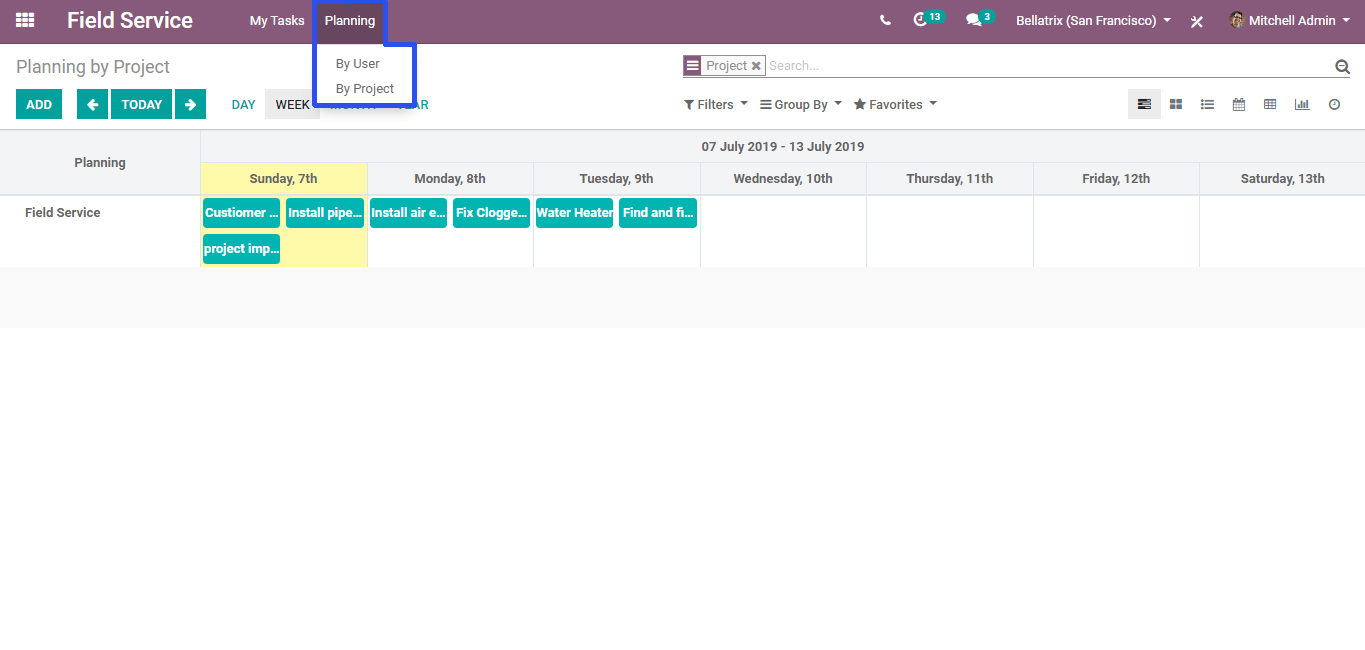Click the ADD button
This screenshot has height=650, width=1365.
(39, 104)
